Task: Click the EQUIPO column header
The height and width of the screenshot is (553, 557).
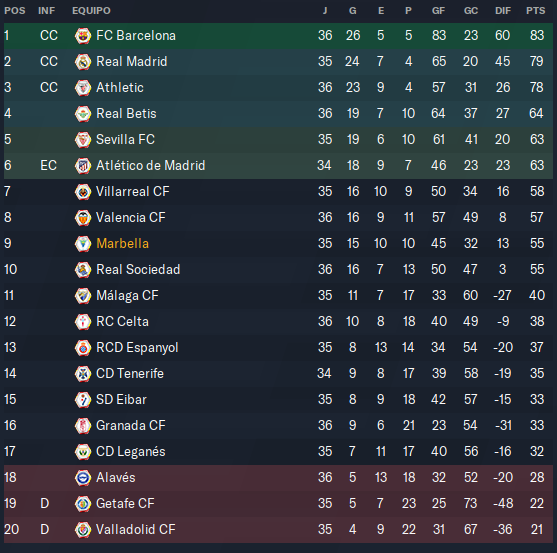Action: 91,11
